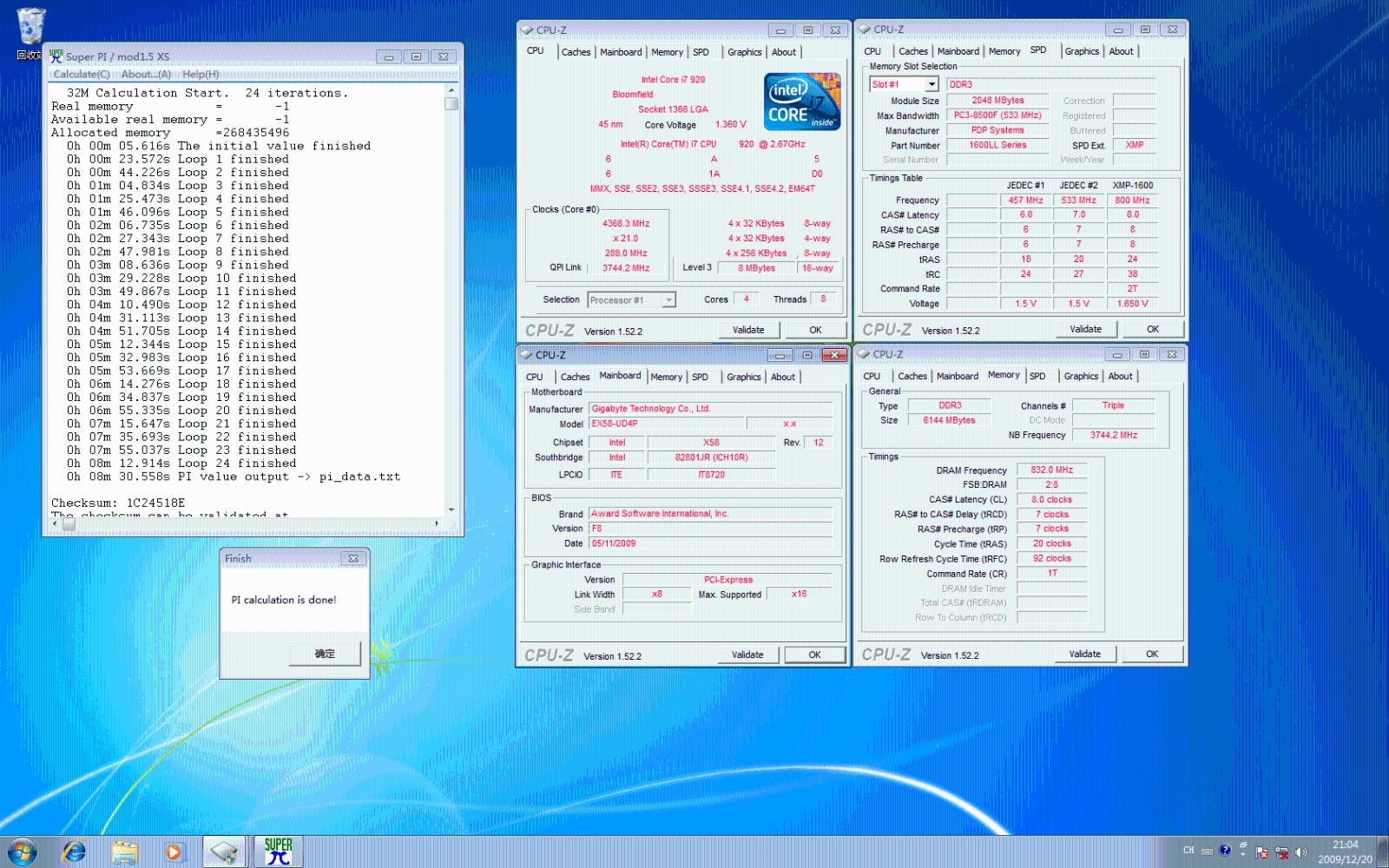
Task: Open Memory tab in the SPD CPU-Z window
Action: [x=1004, y=51]
